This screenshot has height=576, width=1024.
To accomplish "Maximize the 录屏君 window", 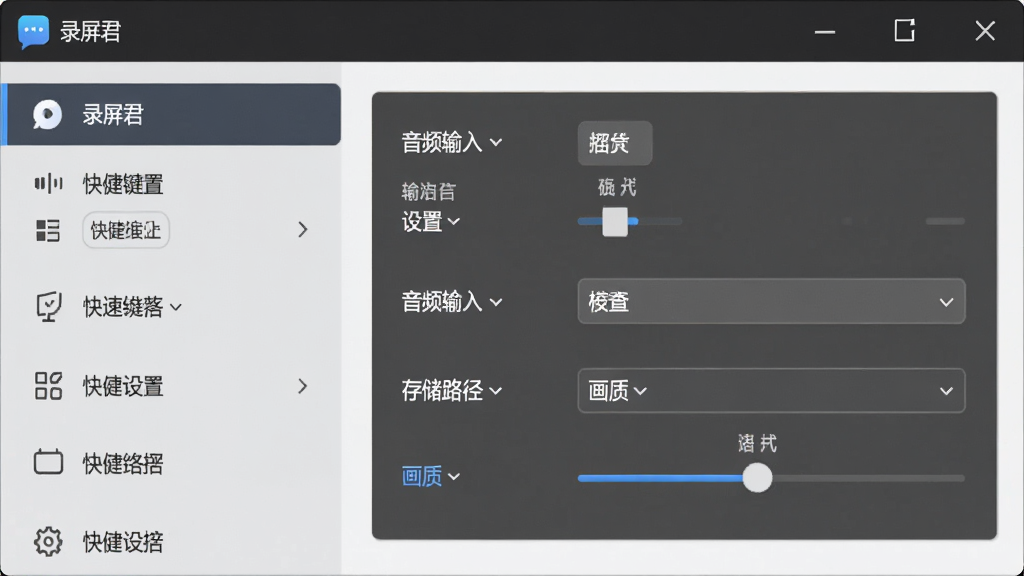I will pos(904,31).
